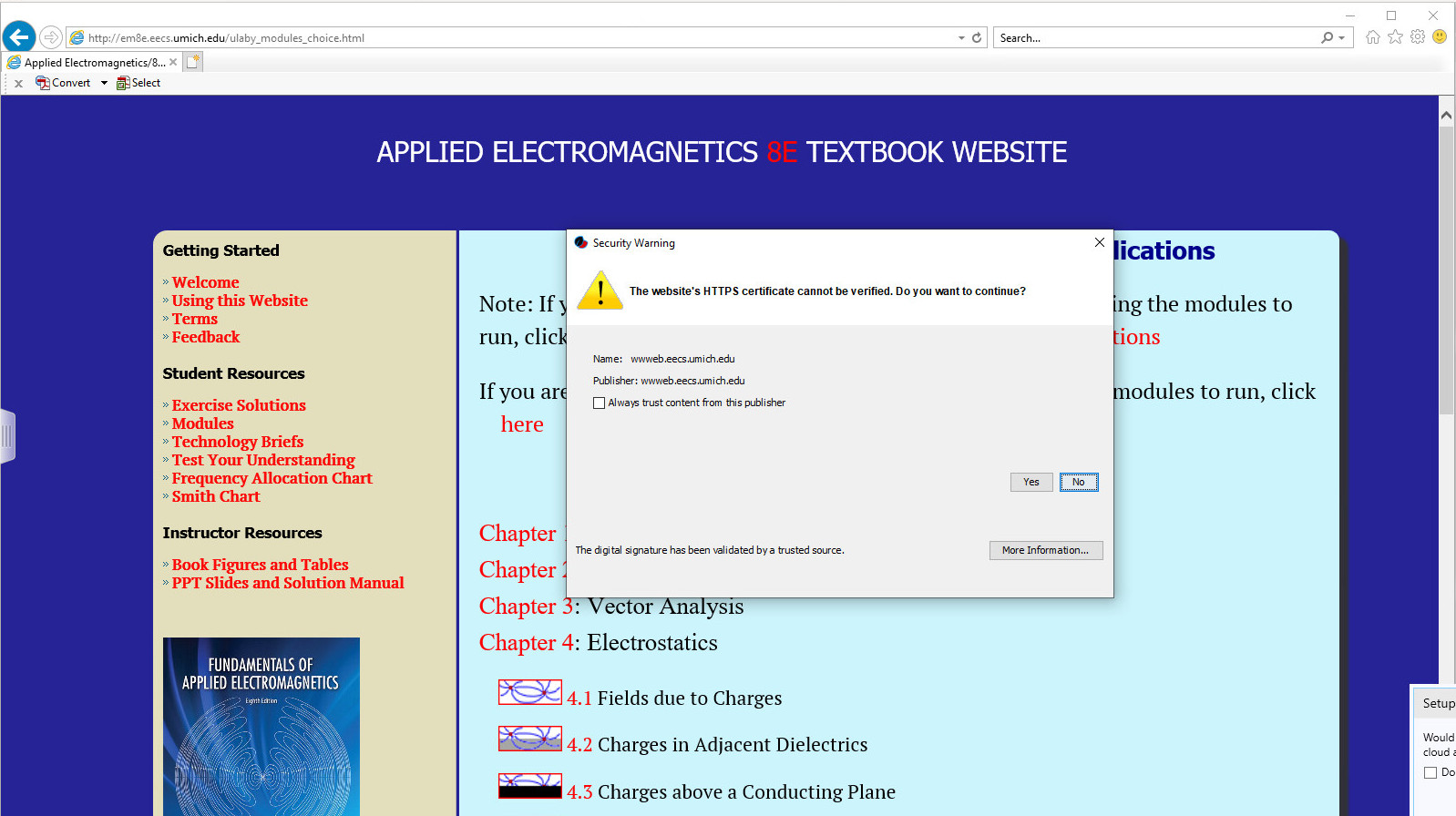Open the Favorites star icon
The width and height of the screenshot is (1456, 816).
[1395, 37]
